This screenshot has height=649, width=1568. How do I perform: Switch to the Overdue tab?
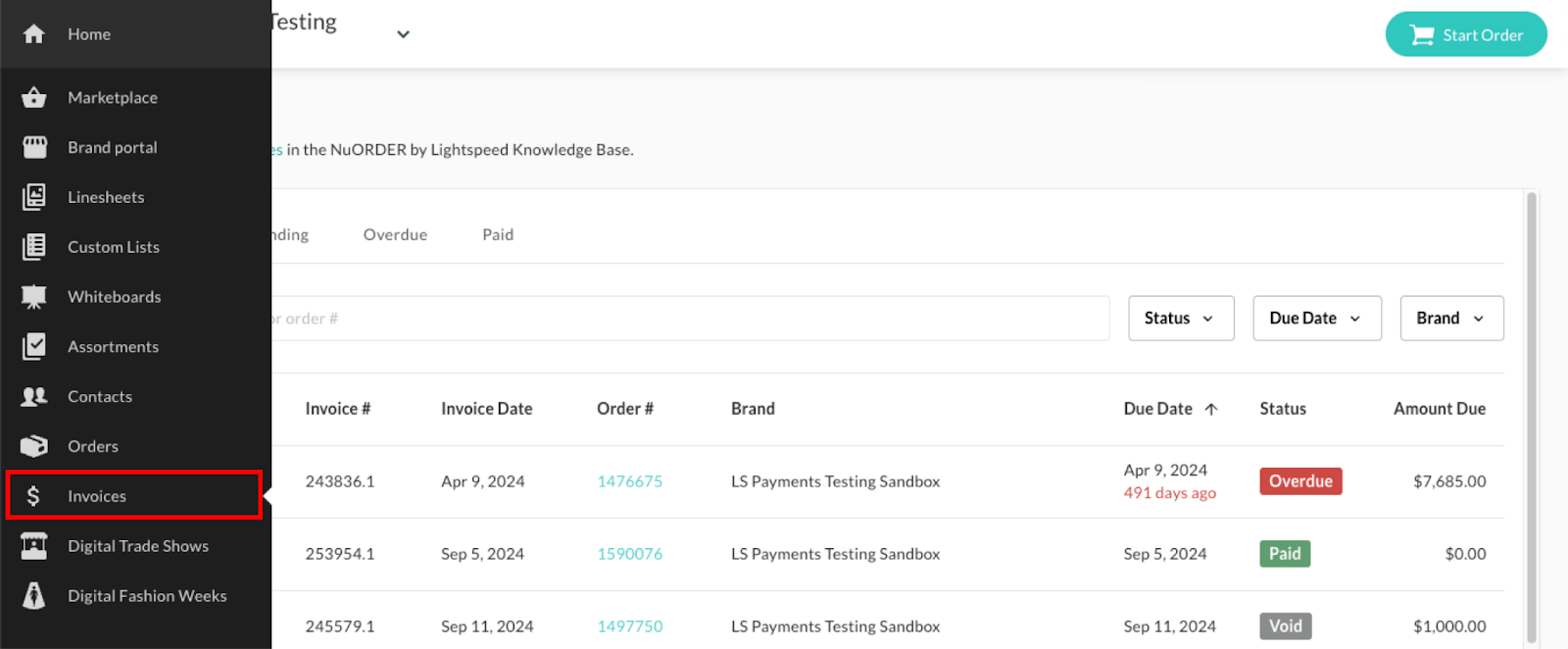[x=395, y=235]
